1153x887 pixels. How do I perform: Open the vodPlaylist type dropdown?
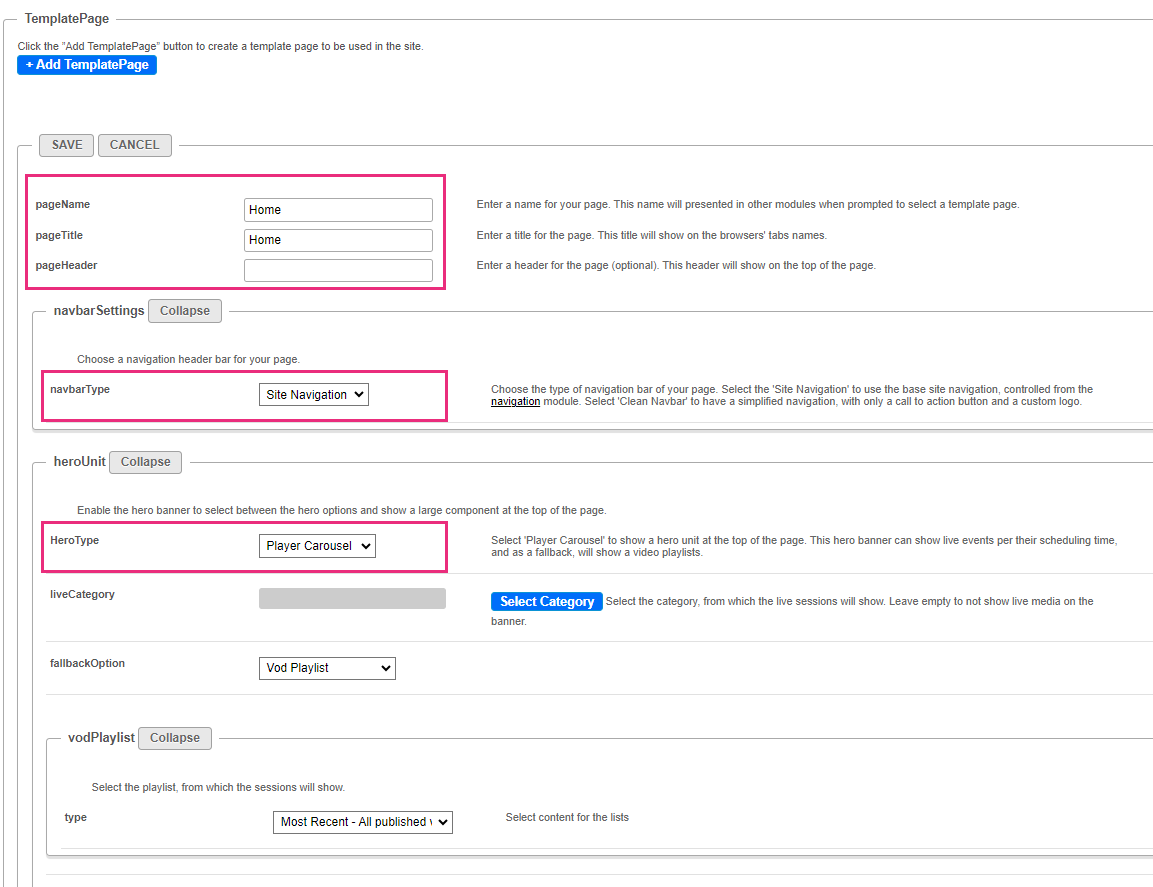pyautogui.click(x=363, y=822)
